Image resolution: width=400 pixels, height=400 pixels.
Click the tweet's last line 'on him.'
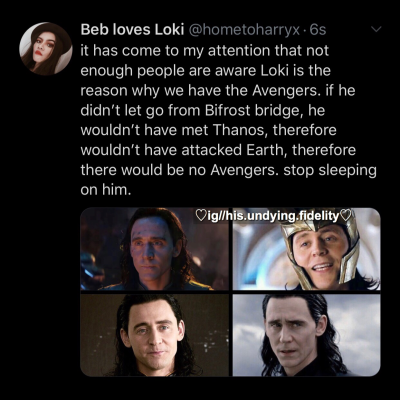click(104, 190)
